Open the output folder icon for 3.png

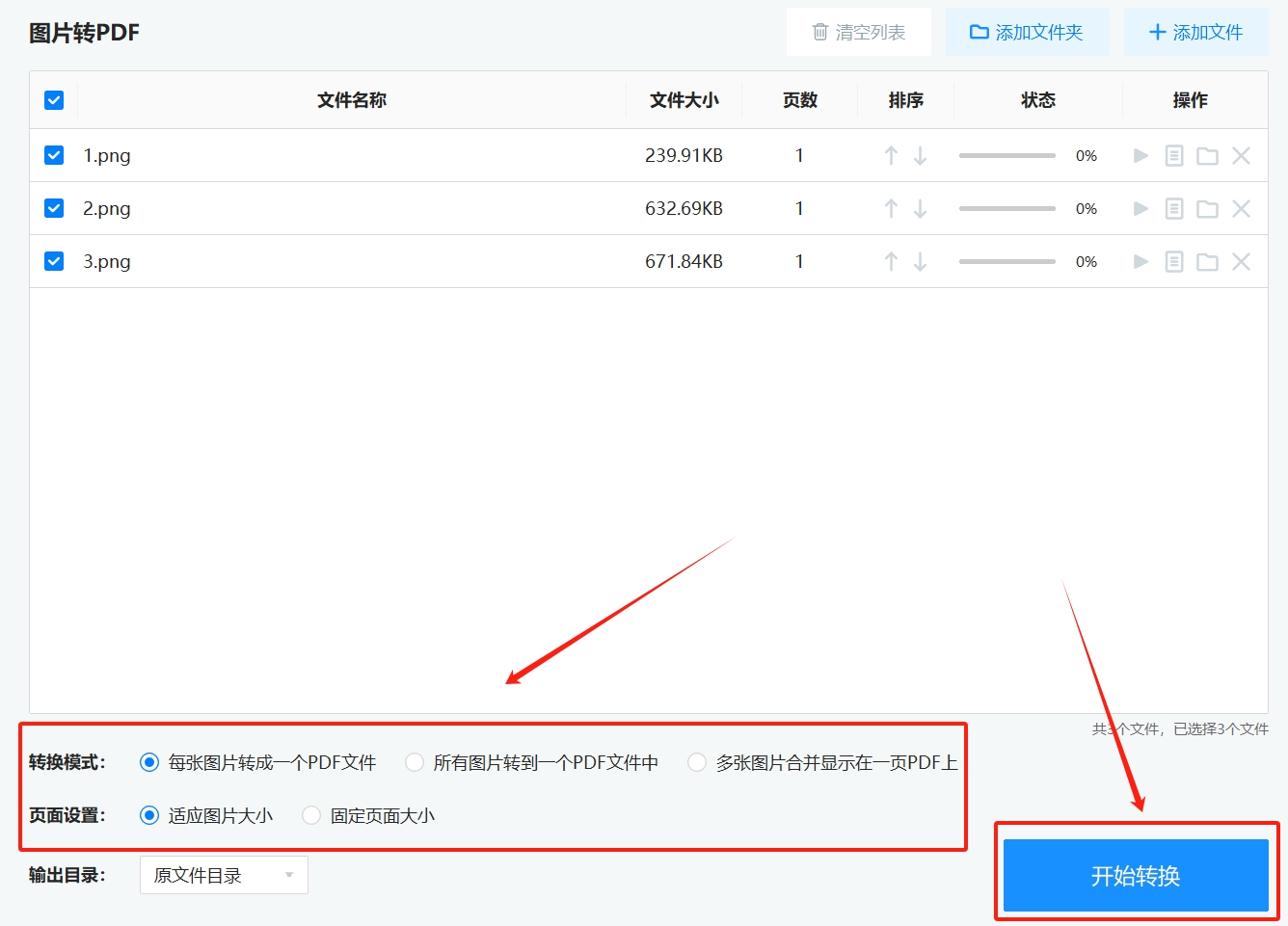click(1207, 261)
